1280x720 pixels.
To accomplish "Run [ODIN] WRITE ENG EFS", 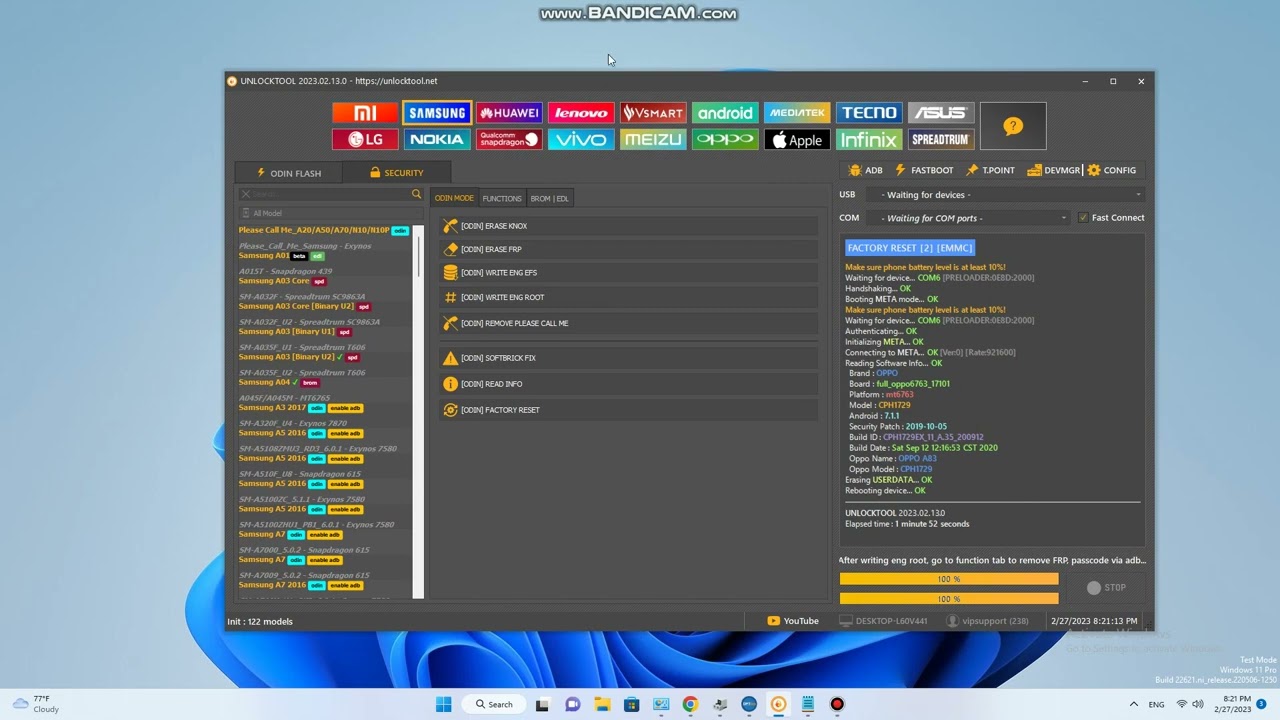I will coord(628,273).
